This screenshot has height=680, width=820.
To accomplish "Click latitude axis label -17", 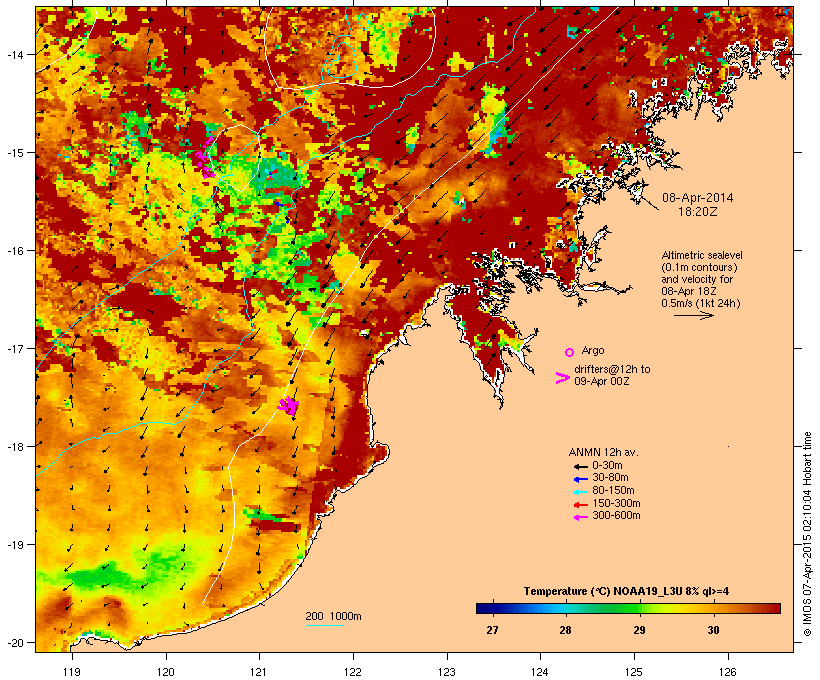I will [14, 348].
